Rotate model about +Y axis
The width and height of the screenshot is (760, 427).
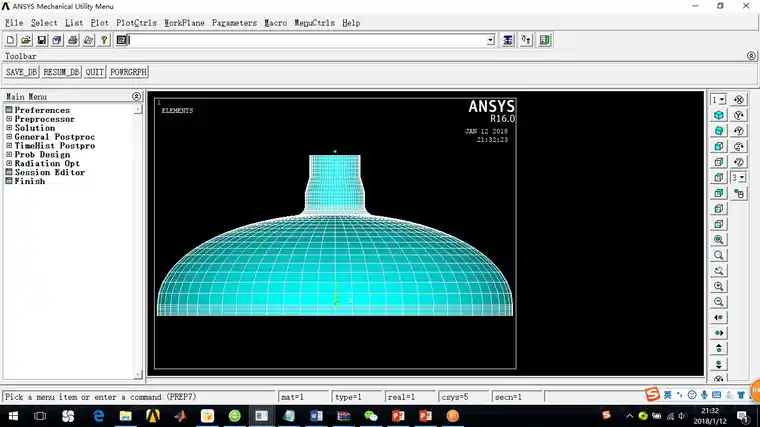coord(739,115)
